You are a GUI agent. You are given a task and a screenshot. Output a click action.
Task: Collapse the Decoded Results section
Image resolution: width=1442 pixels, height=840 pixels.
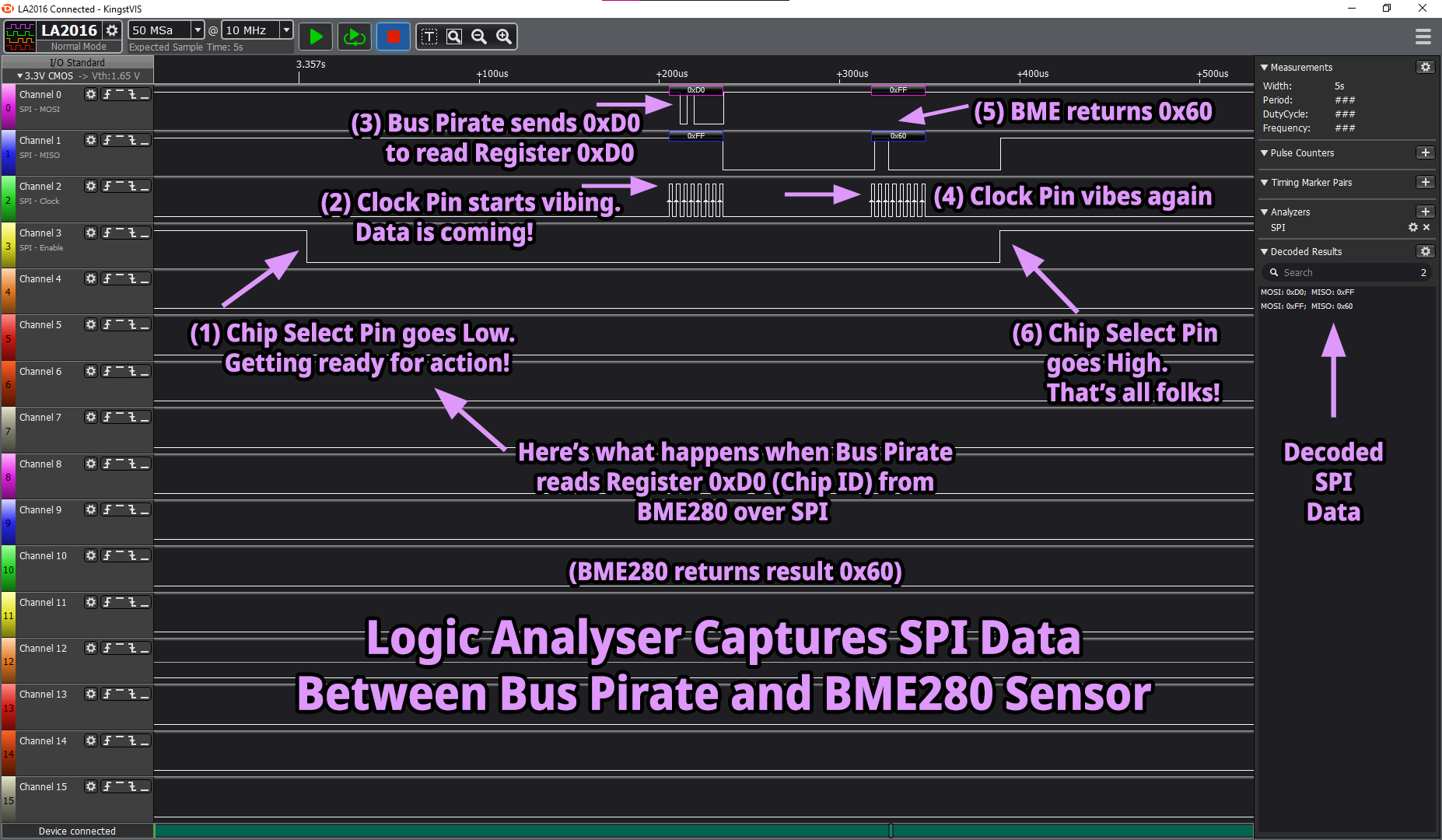pyautogui.click(x=1265, y=252)
